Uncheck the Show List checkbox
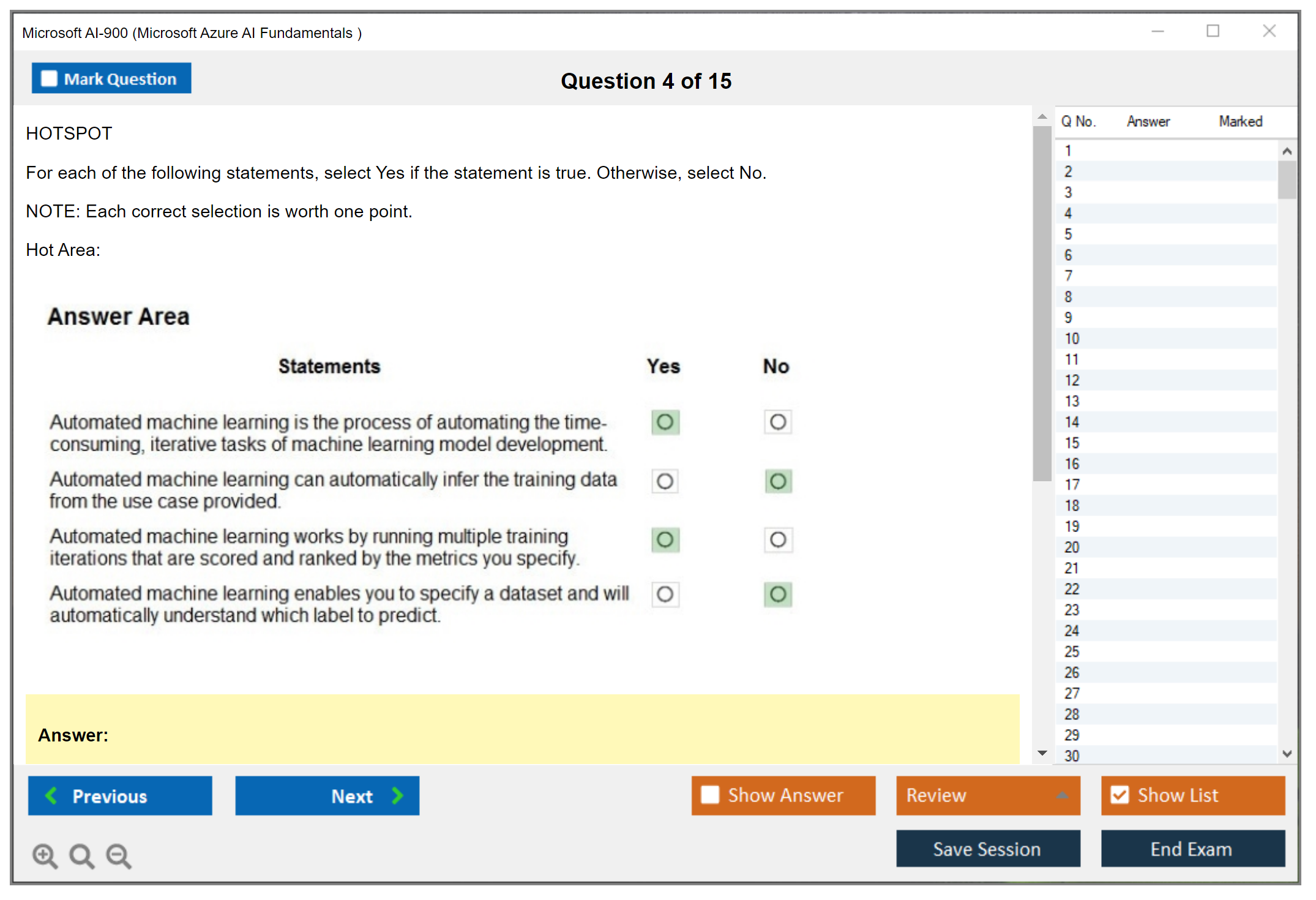 [x=1120, y=795]
